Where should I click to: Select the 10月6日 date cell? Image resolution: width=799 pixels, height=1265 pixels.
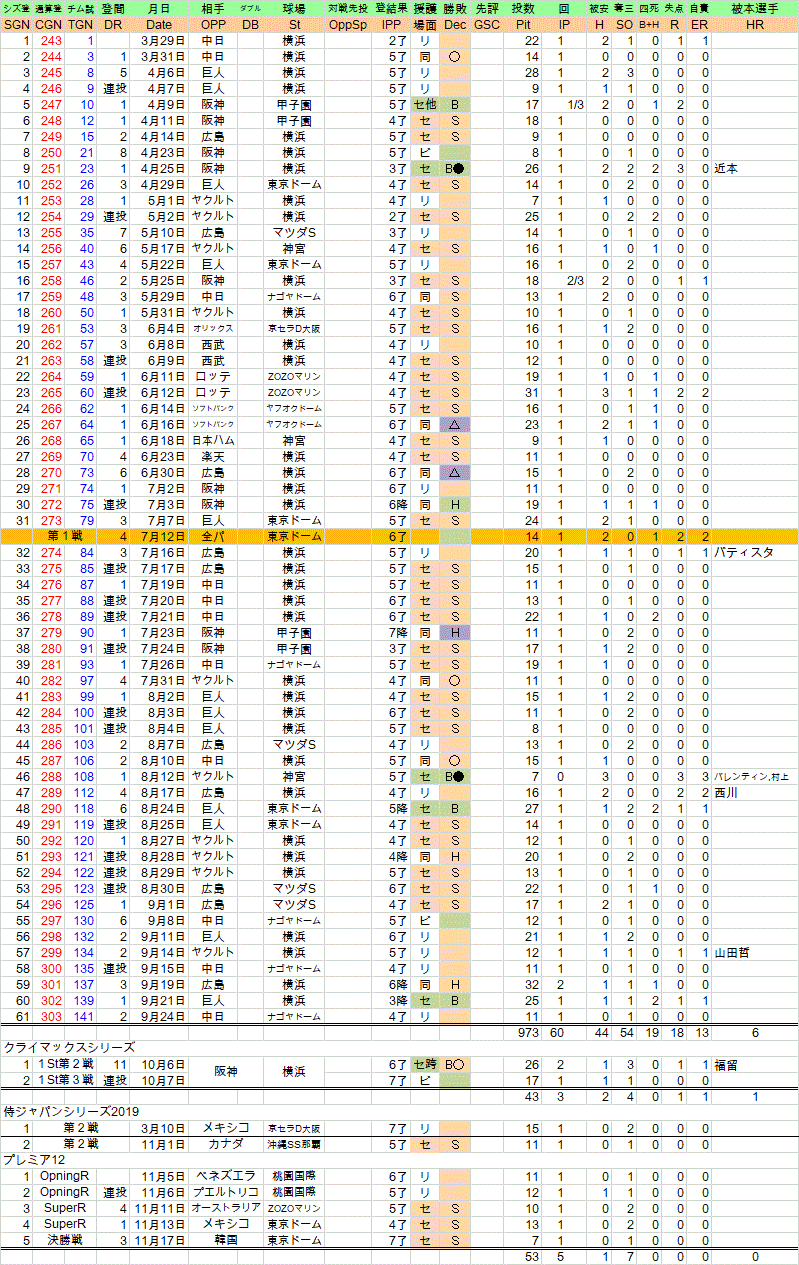coord(158,1064)
